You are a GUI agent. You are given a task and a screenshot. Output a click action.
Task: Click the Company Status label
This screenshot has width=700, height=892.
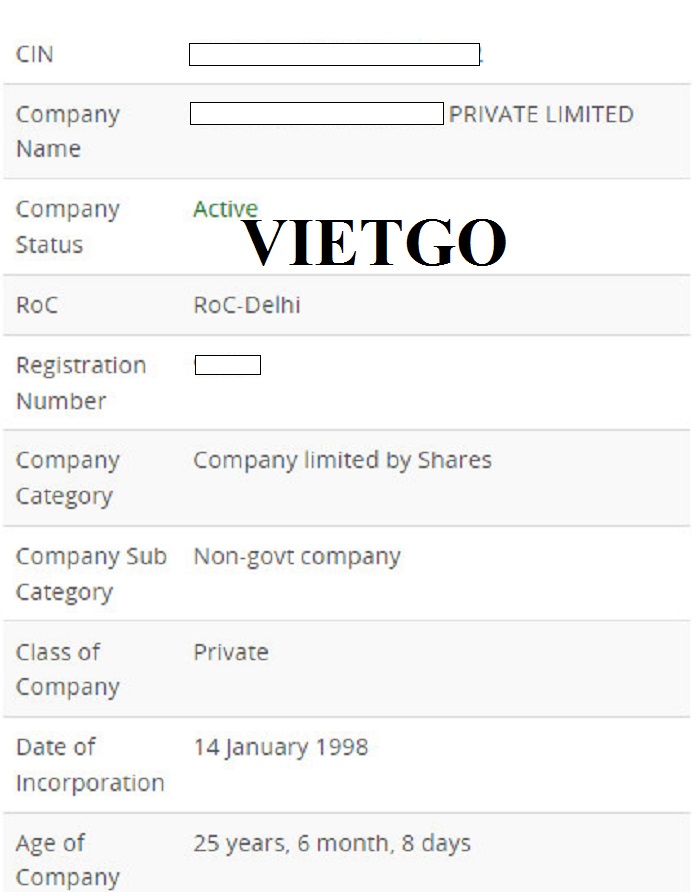click(x=68, y=226)
